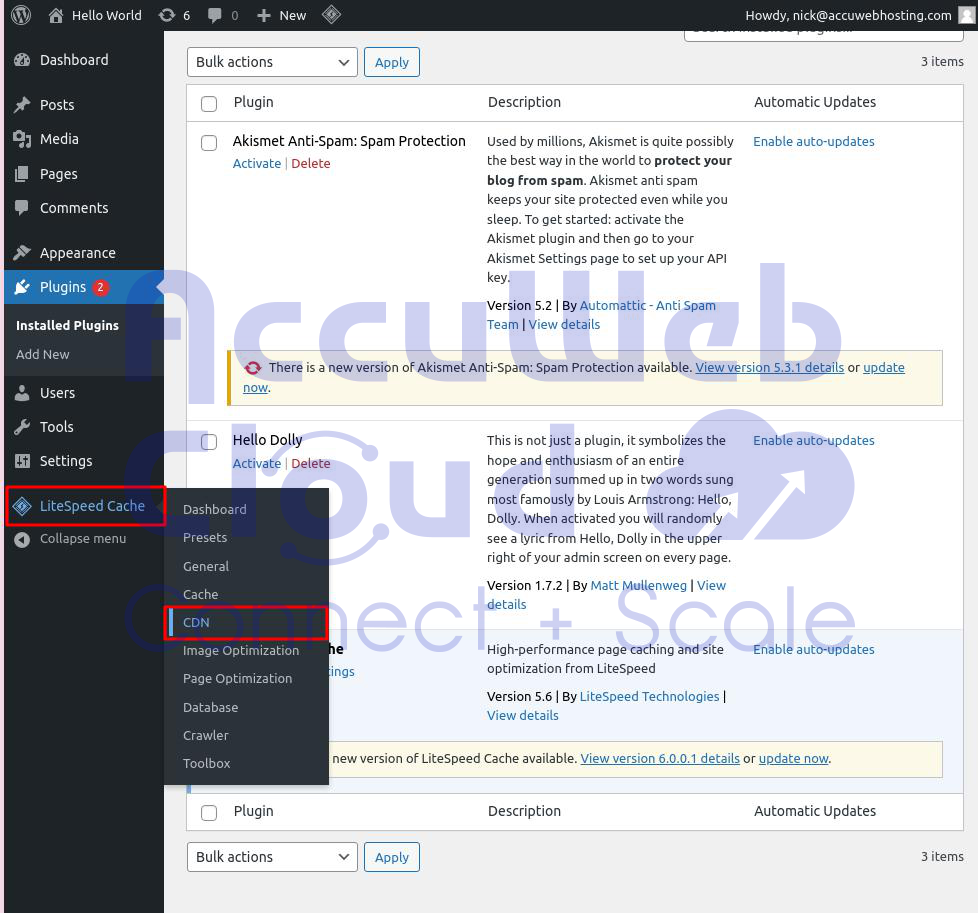Click the WordPress logo icon in admin bar
This screenshot has width=978, height=913.
pyautogui.click(x=21, y=15)
